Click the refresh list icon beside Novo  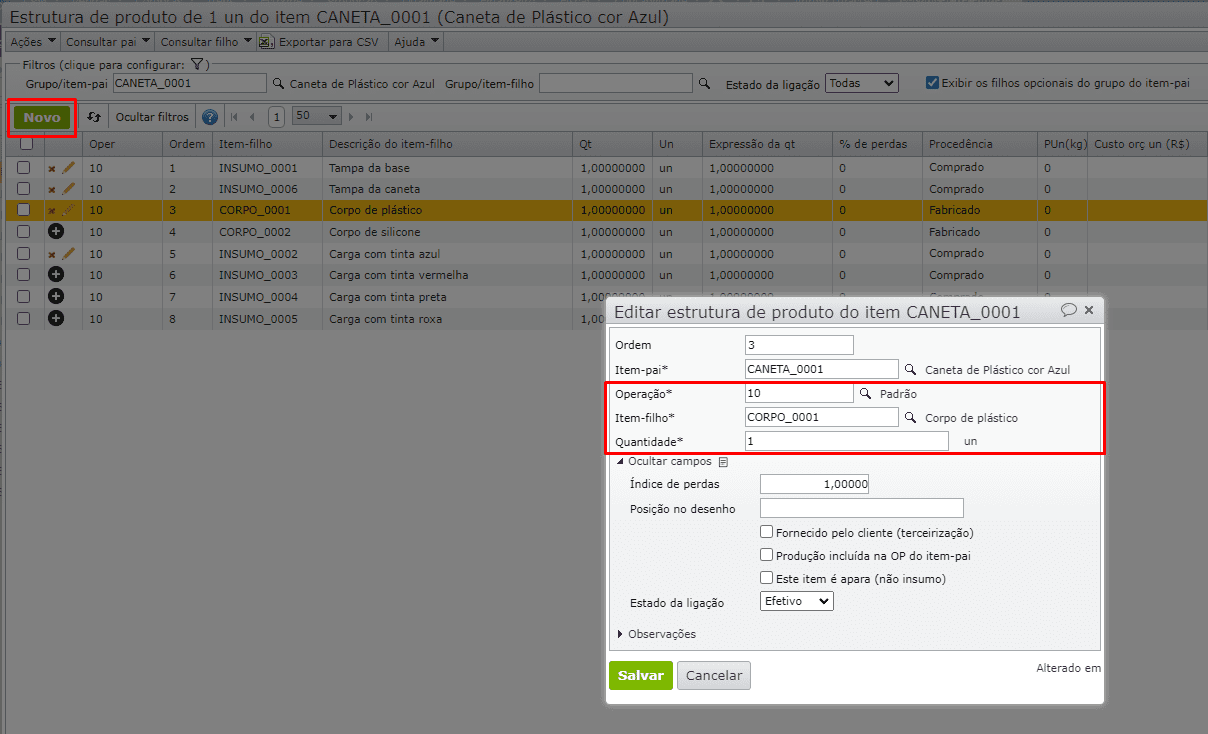click(x=94, y=117)
